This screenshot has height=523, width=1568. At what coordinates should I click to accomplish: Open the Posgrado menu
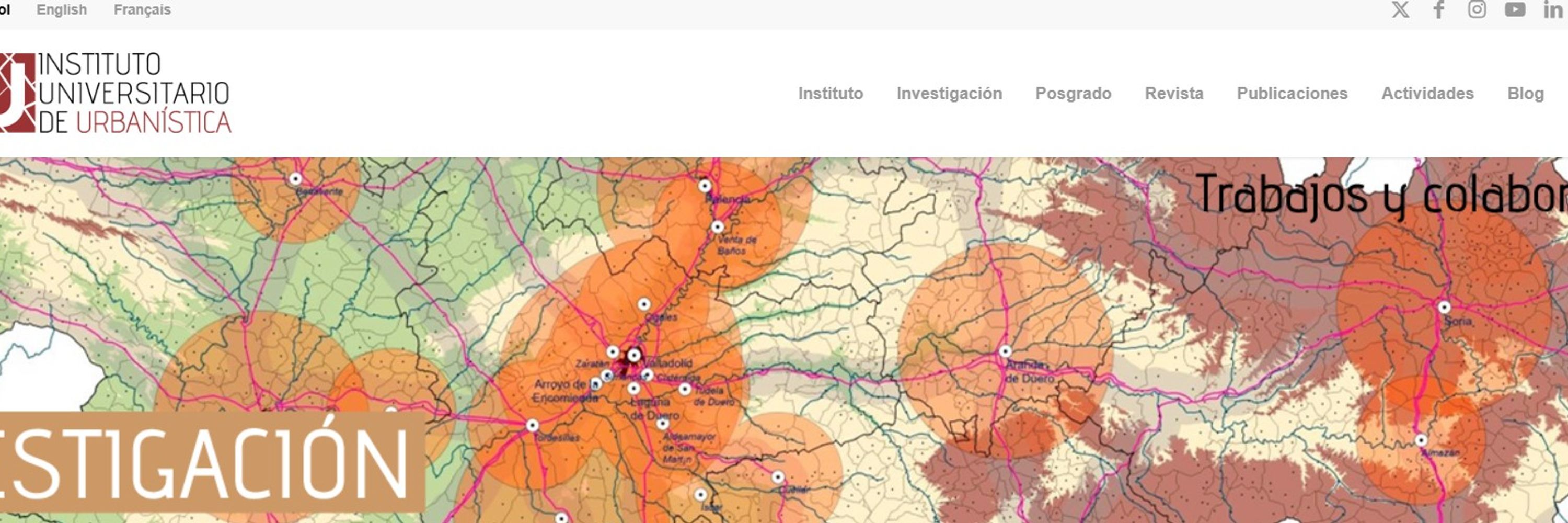tap(1073, 93)
